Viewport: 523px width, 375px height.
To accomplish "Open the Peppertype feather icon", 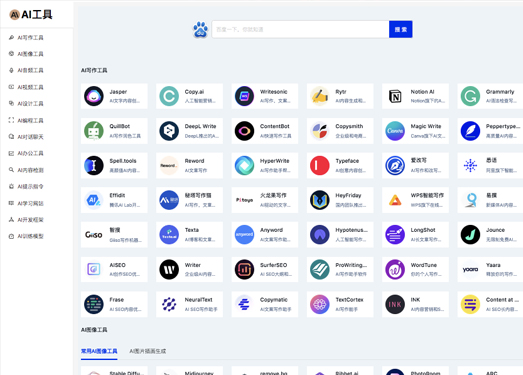I will (x=470, y=131).
